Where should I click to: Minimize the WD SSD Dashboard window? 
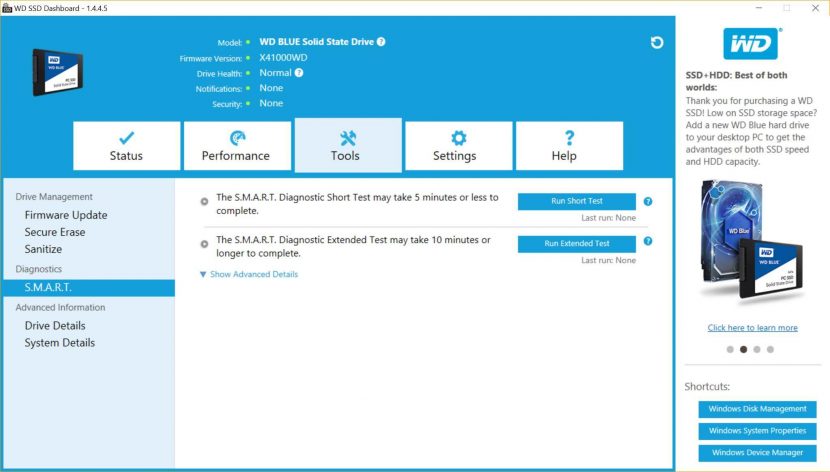tap(759, 8)
